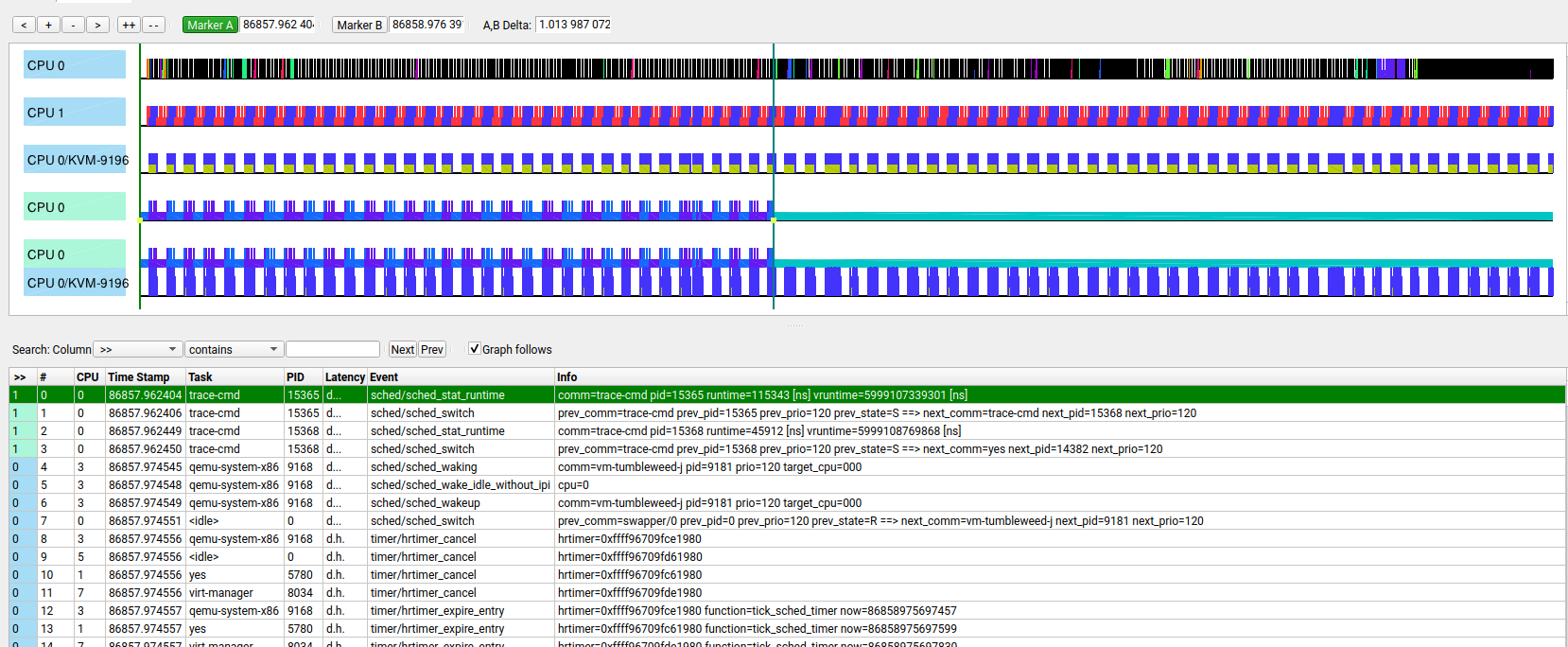Open the 'contains' match type dropdown

coord(234,349)
